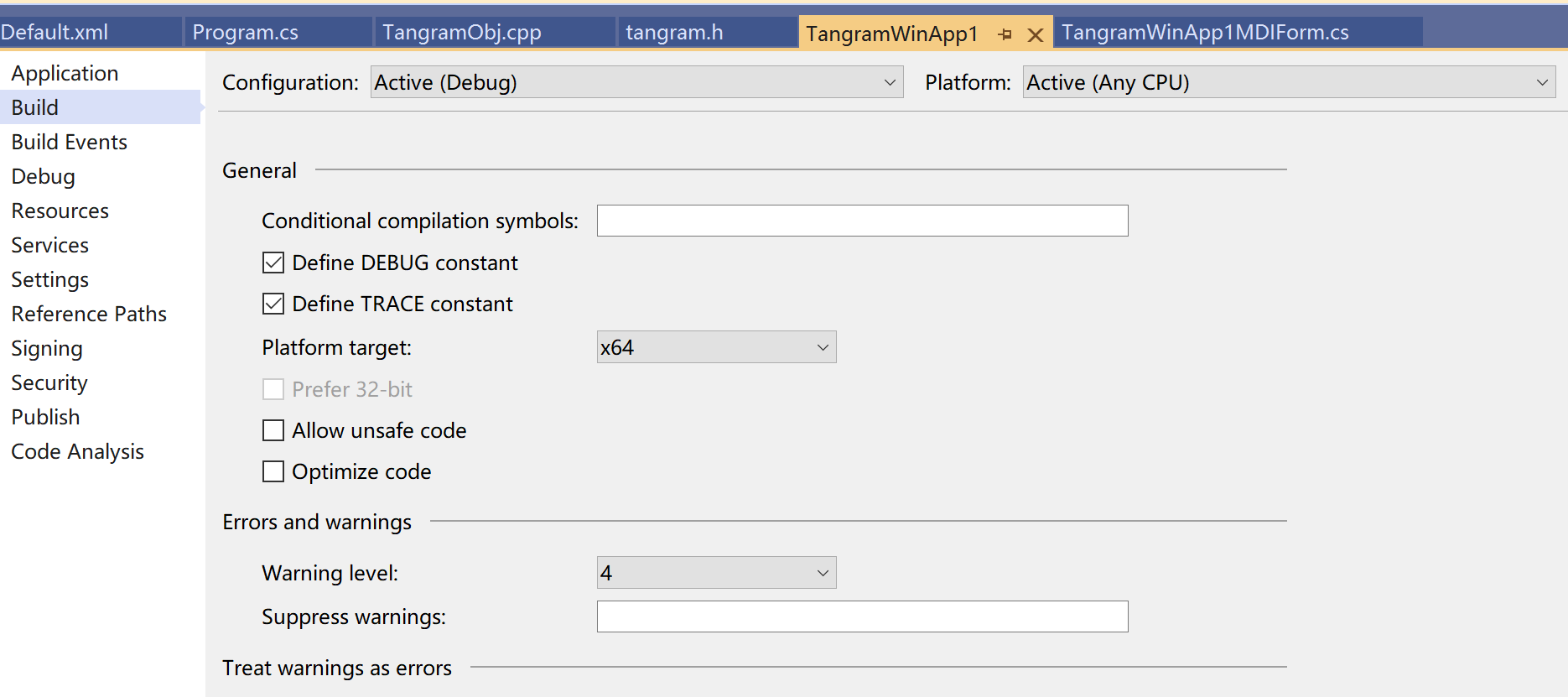Change the Warning level dropdown
Image resolution: width=1568 pixels, height=697 pixels.
716,573
